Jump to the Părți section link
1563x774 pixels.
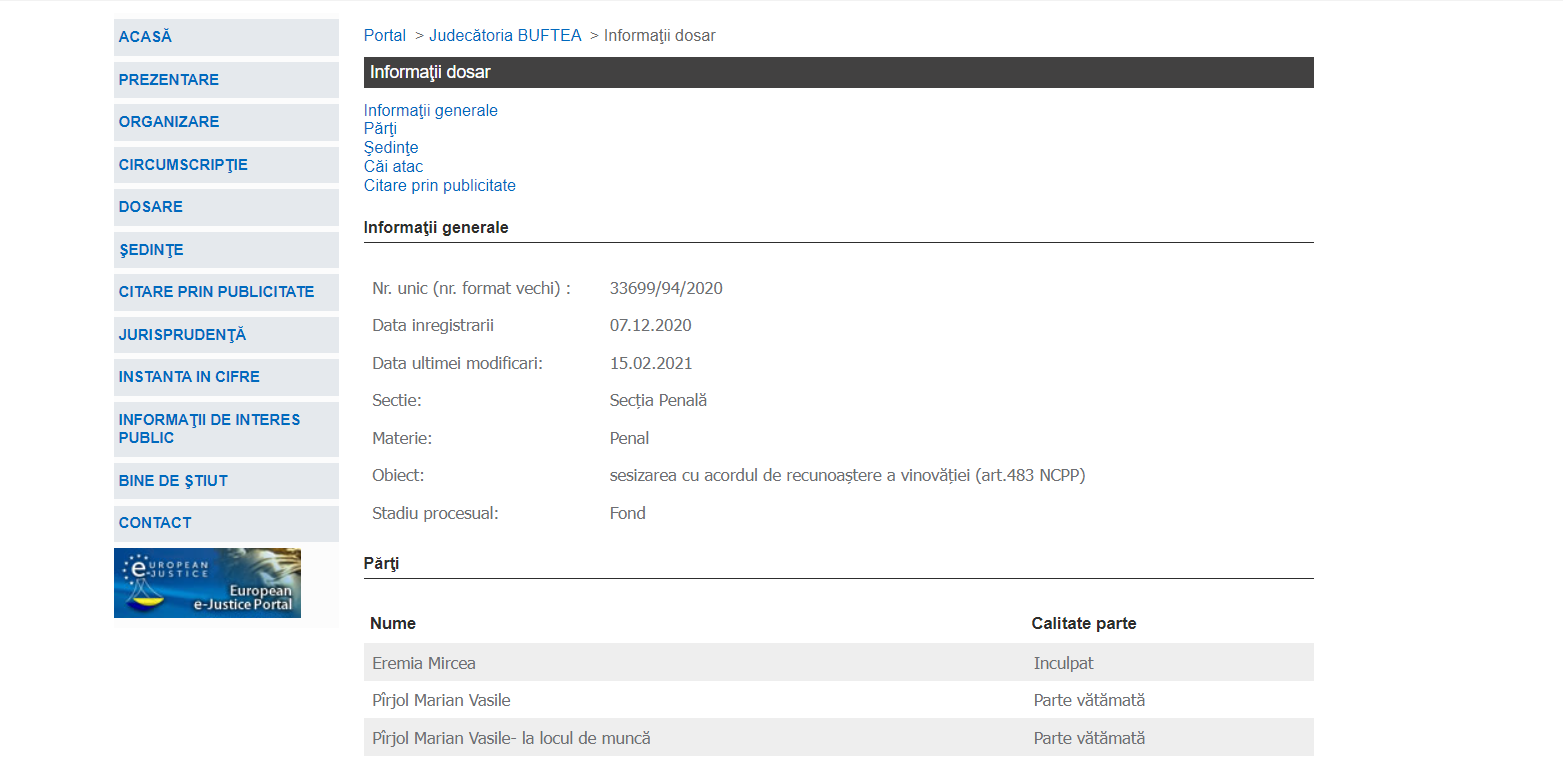380,129
